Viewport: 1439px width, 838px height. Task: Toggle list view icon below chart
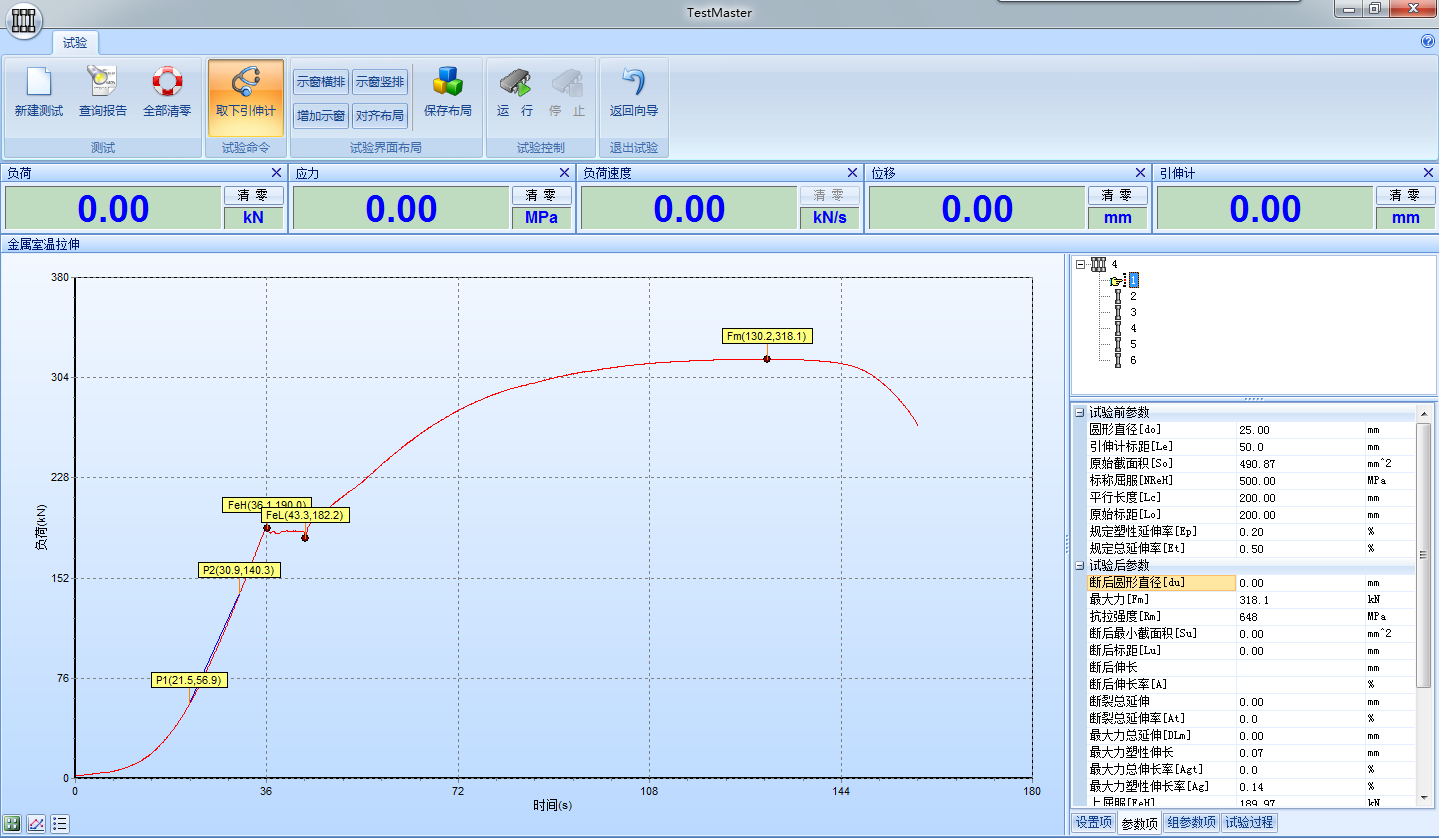[59, 824]
